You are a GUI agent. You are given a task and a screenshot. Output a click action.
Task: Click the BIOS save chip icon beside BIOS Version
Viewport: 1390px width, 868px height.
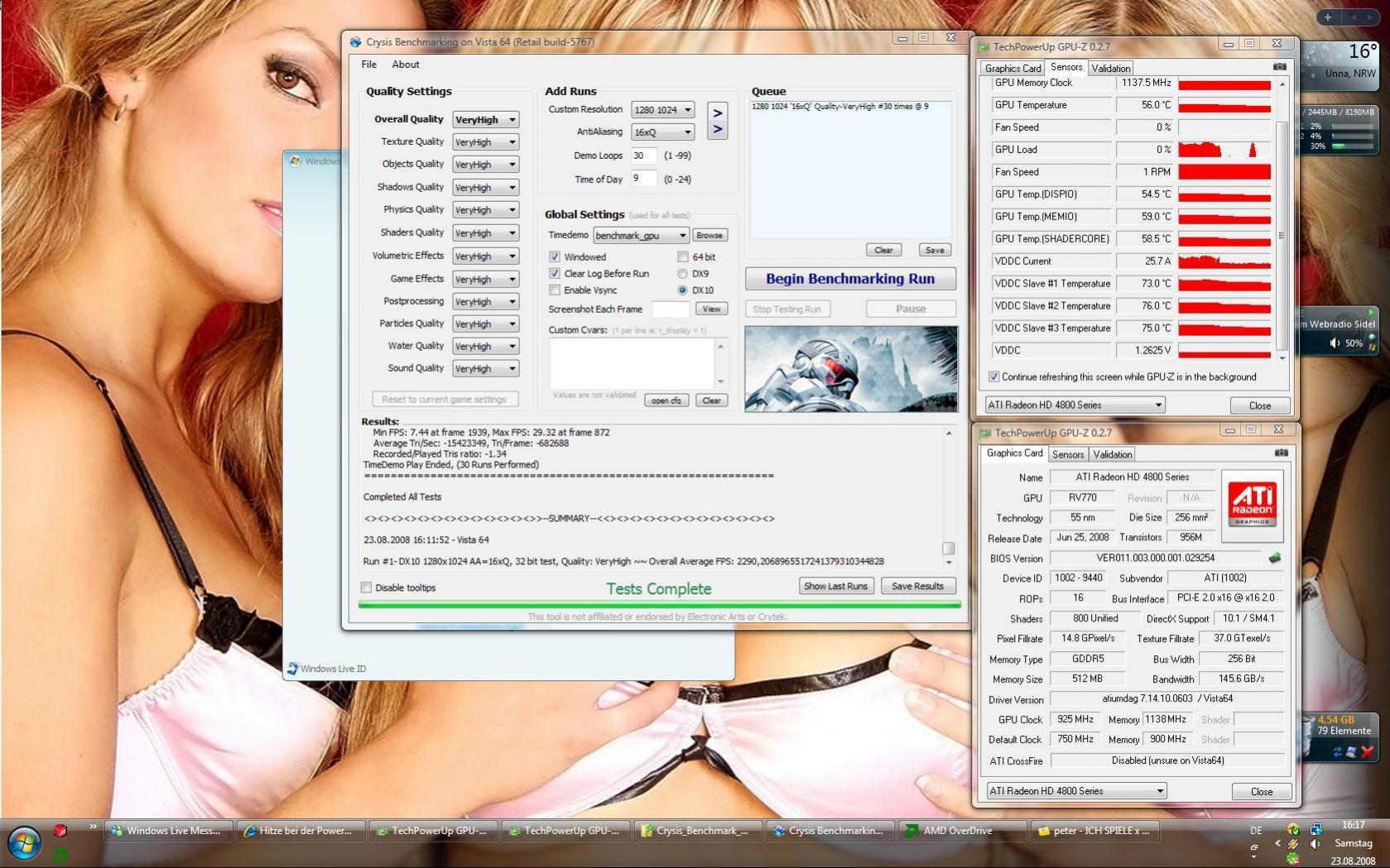[x=1275, y=558]
